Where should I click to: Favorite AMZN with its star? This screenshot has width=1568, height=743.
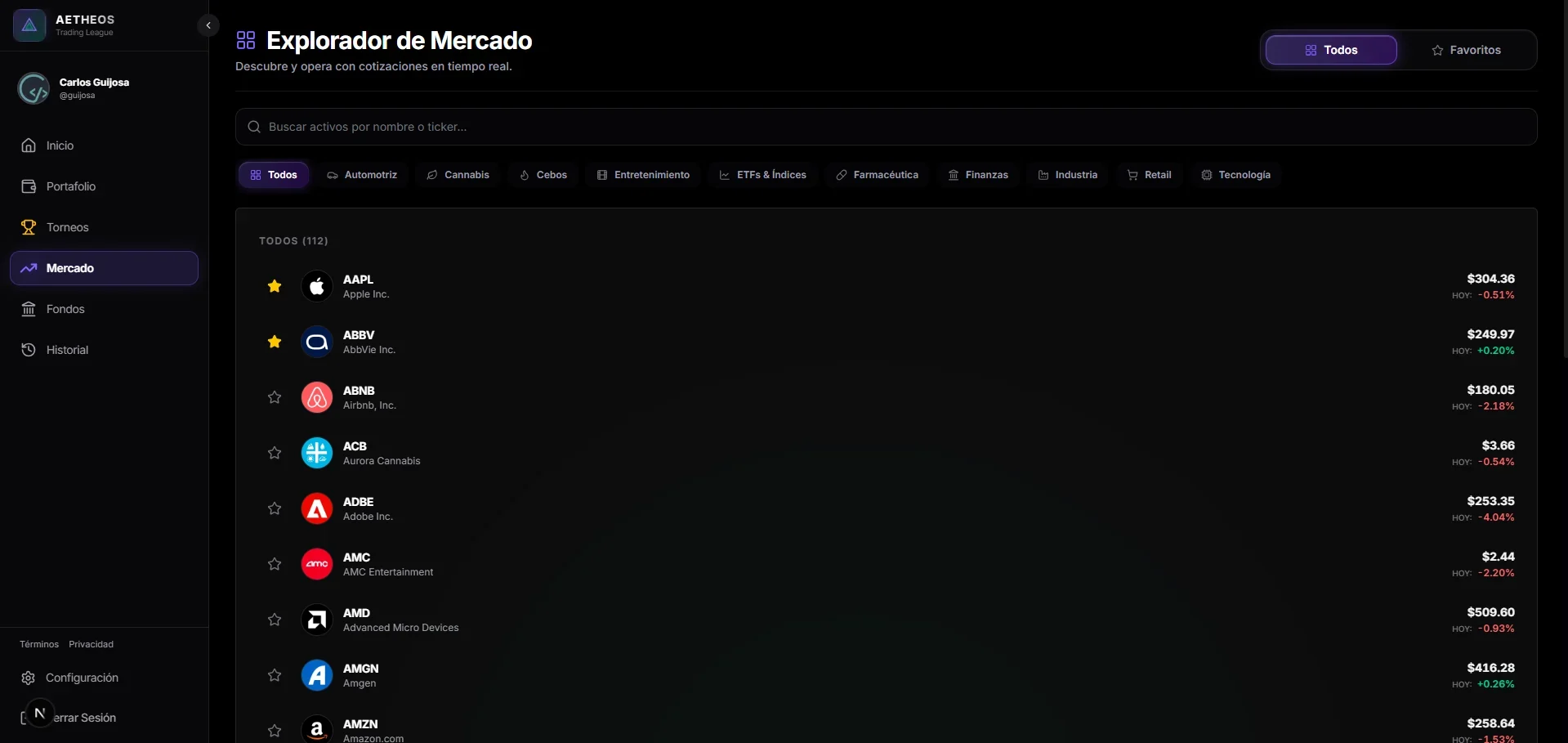point(275,731)
